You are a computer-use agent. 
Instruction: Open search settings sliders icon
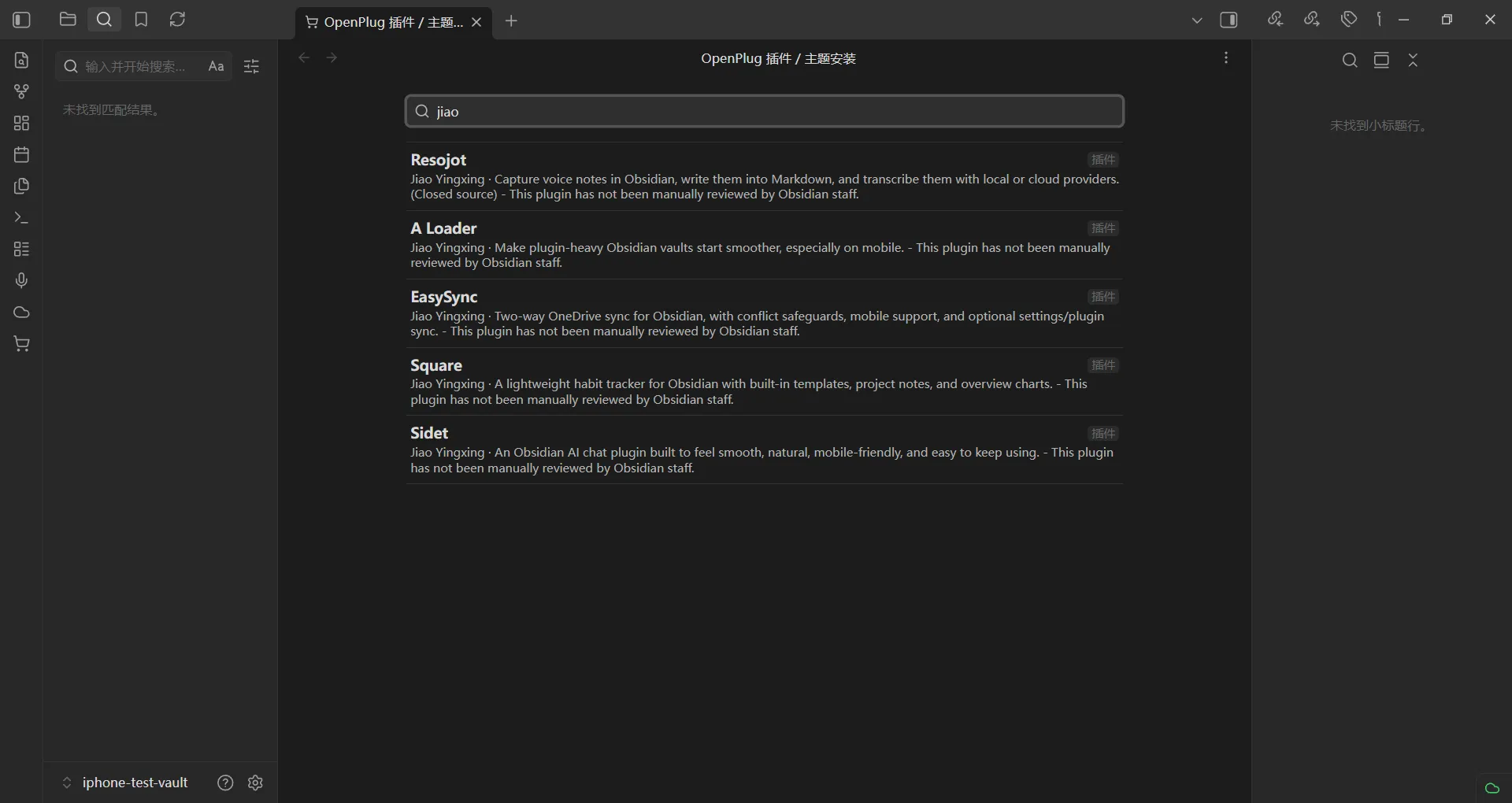coord(251,66)
